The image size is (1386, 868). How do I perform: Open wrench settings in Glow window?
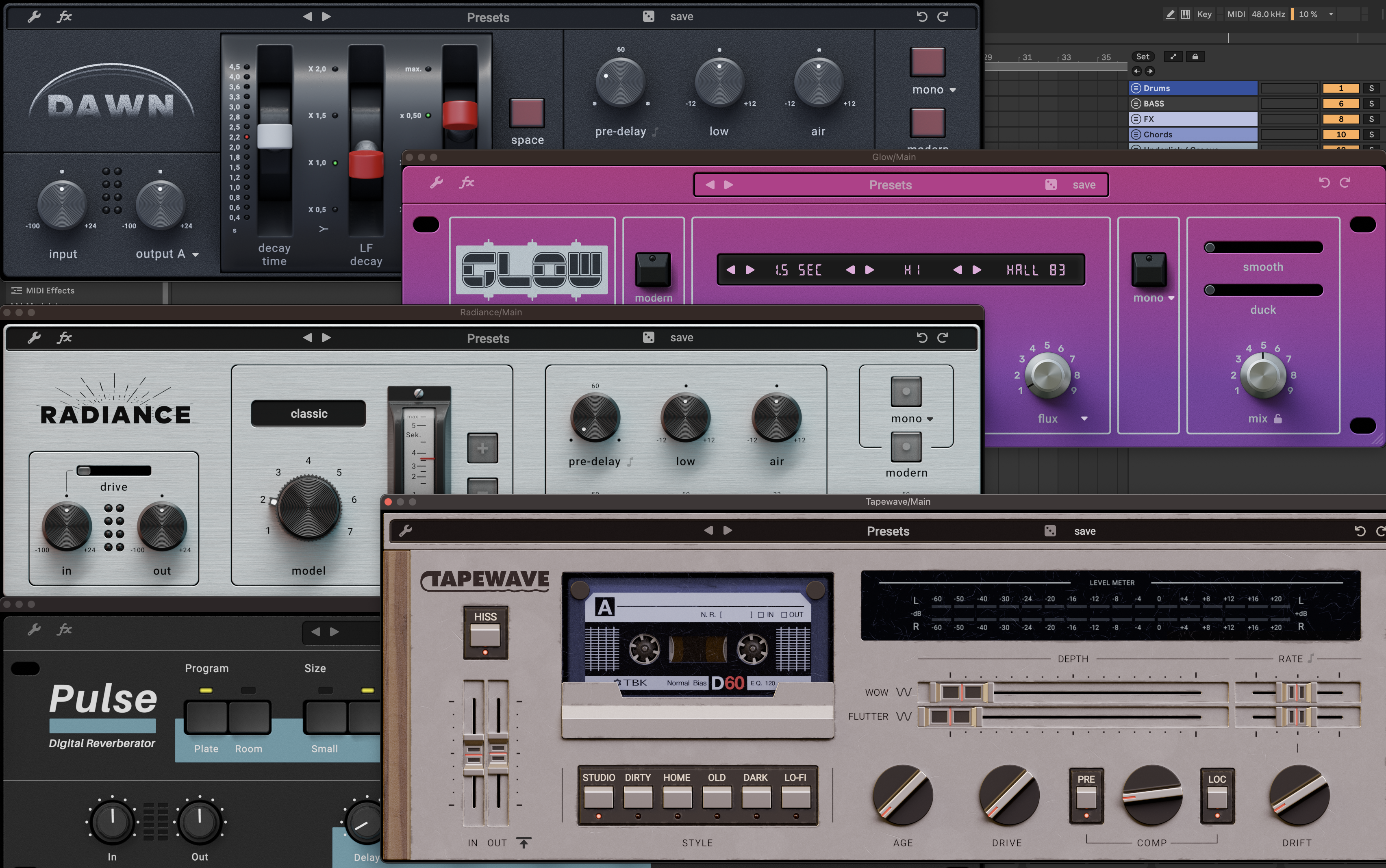[x=437, y=182]
